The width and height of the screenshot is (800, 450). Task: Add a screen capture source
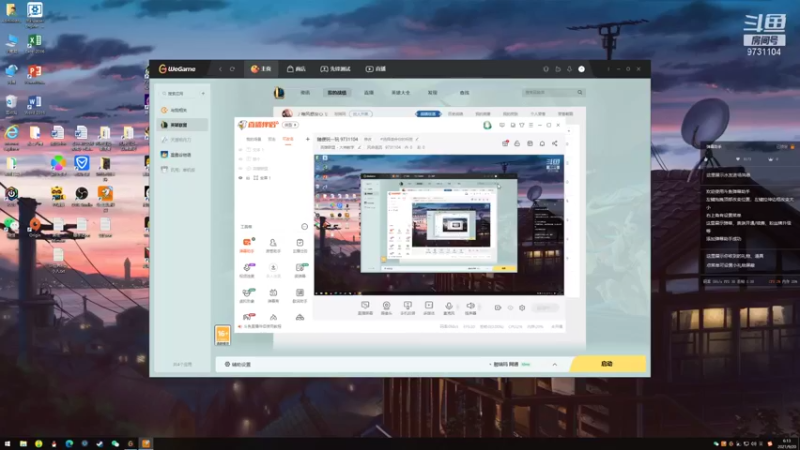(x=365, y=307)
